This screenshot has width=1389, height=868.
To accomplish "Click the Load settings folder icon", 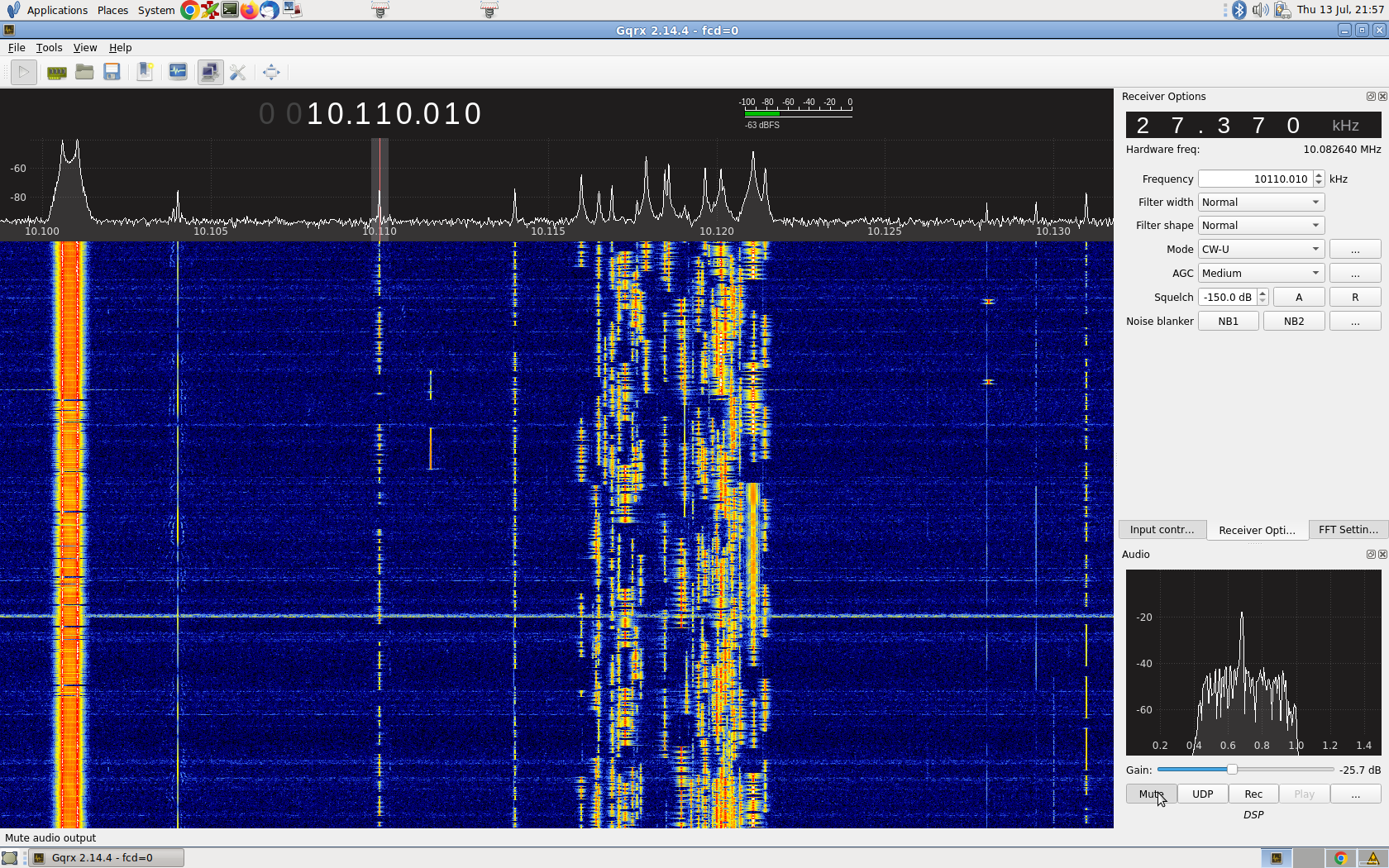I will (x=84, y=73).
